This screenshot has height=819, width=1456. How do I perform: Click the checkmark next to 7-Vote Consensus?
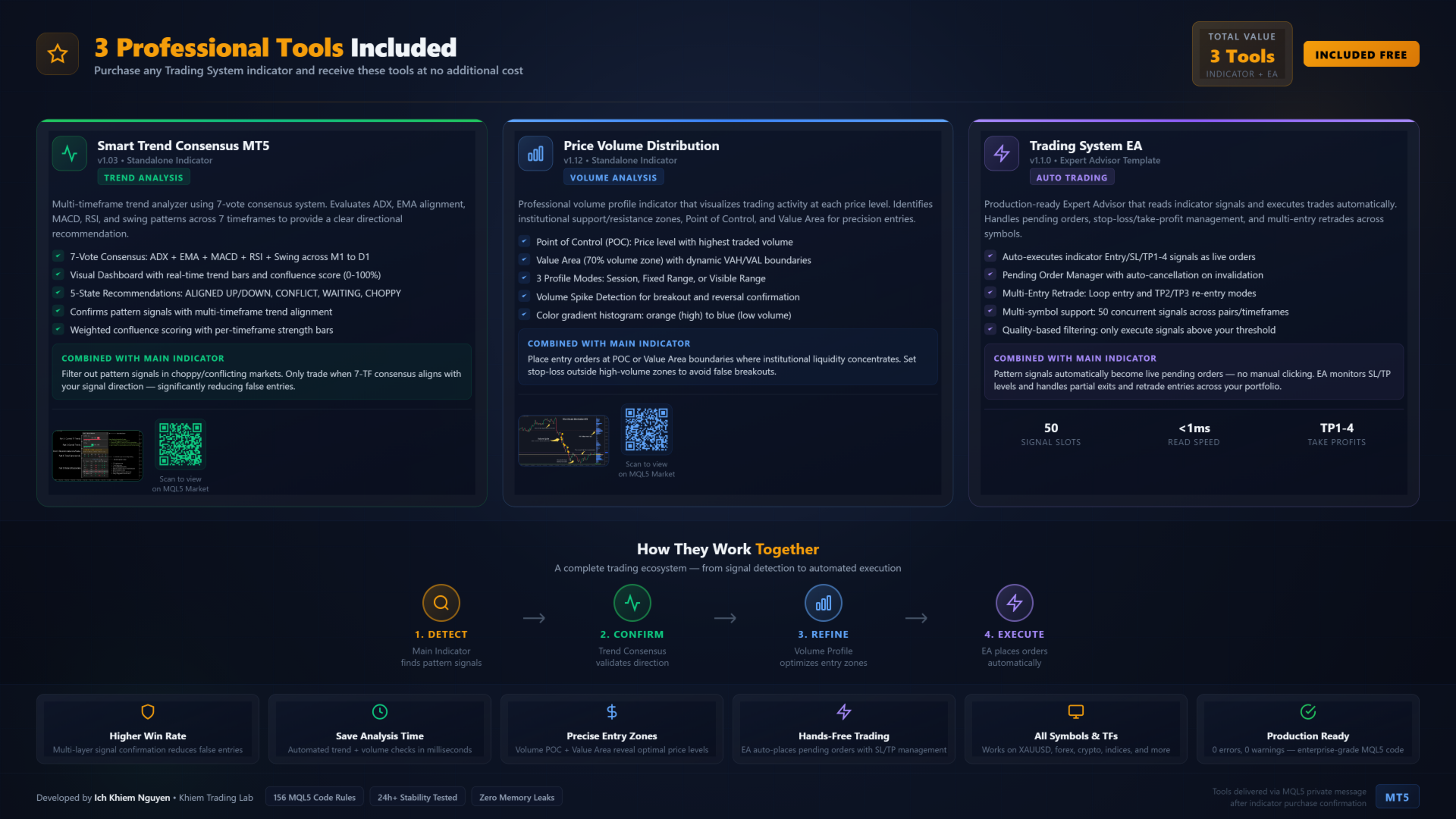[x=58, y=256]
